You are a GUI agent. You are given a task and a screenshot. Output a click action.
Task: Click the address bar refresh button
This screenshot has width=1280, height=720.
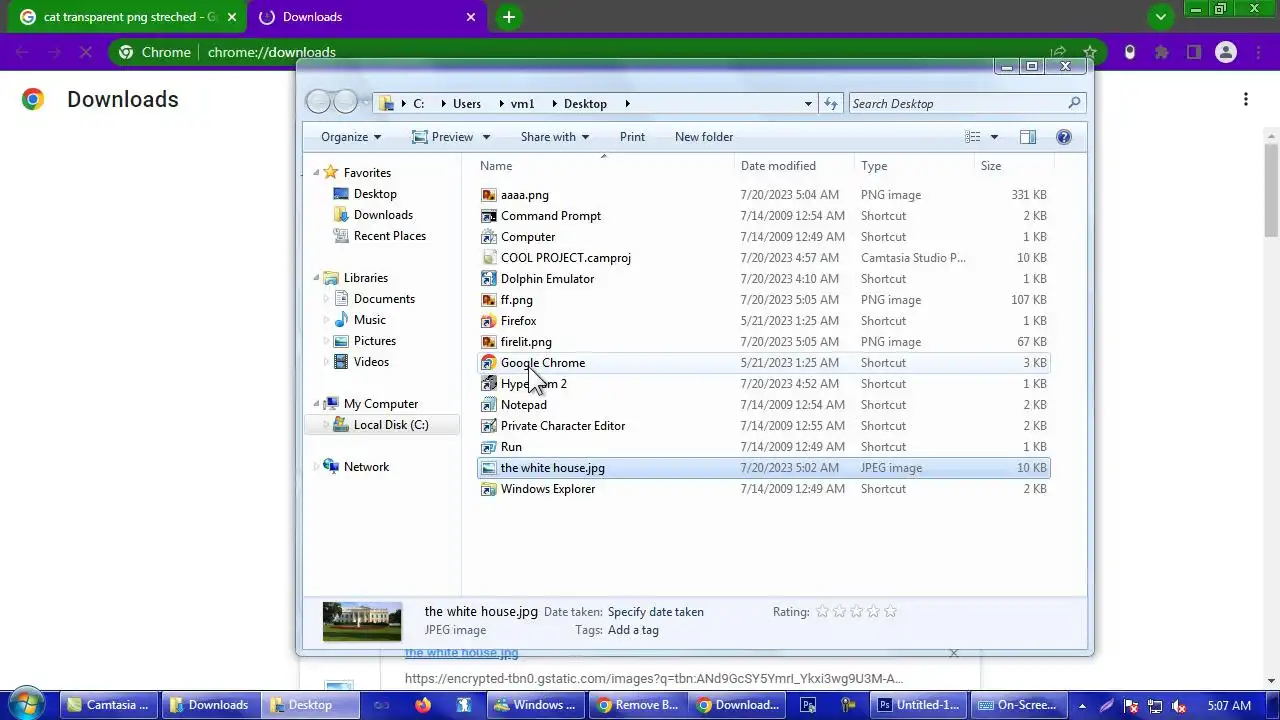click(x=831, y=103)
